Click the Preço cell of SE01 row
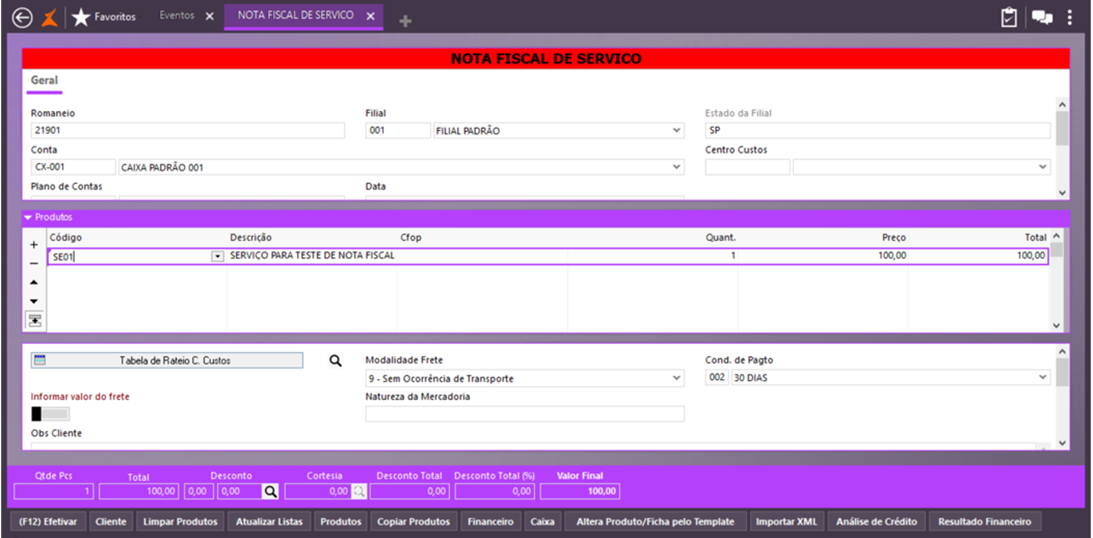1093x538 pixels. tap(823, 256)
